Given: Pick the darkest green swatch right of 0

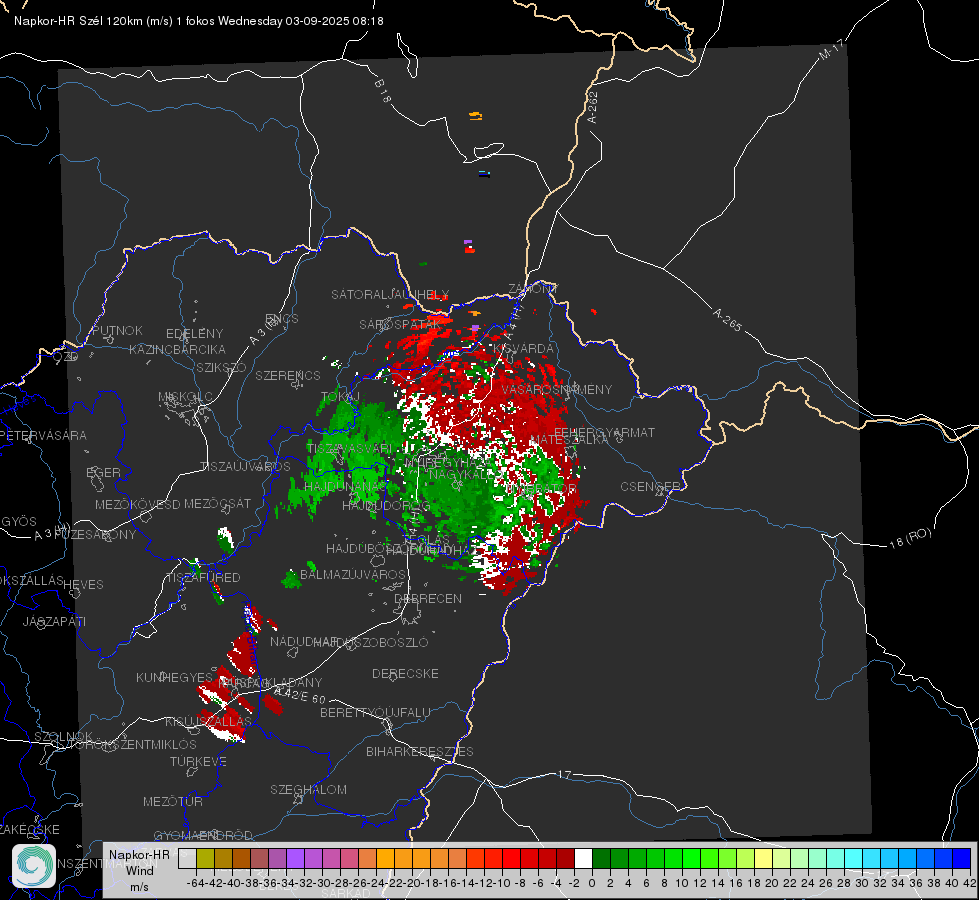Looking at the screenshot, I should pyautogui.click(x=601, y=858).
